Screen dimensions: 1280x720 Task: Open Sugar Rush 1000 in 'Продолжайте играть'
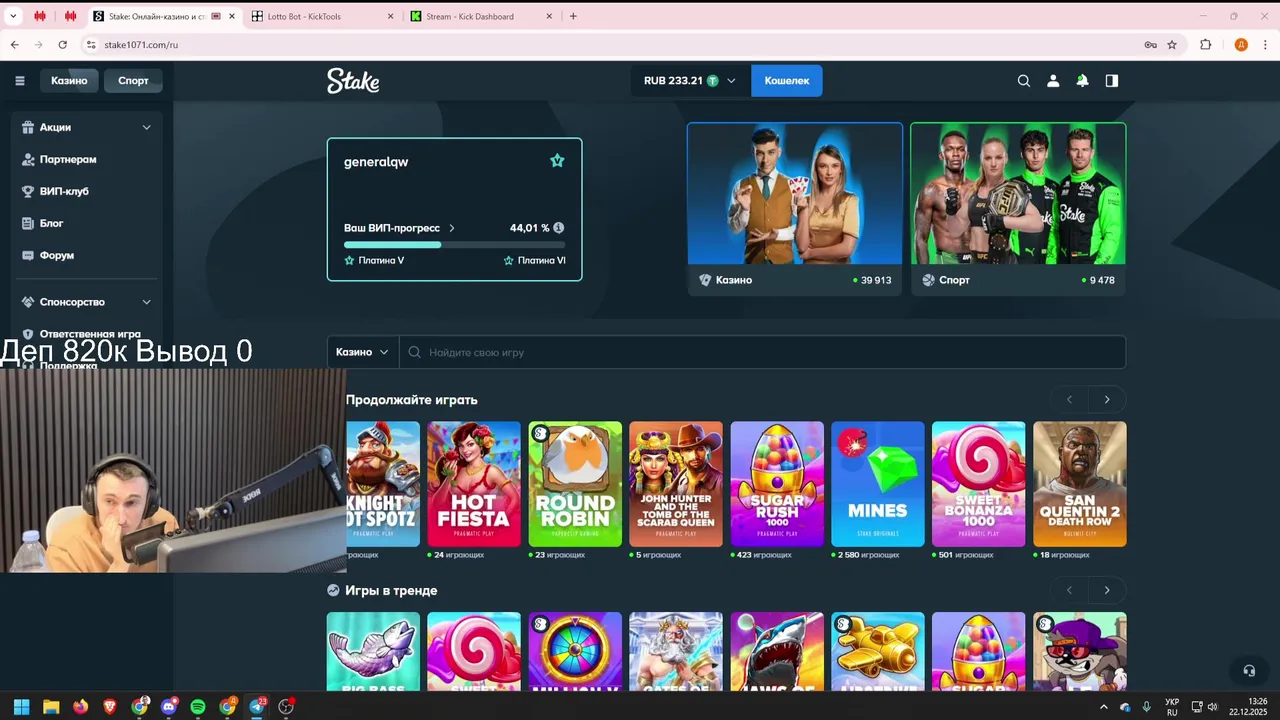[777, 484]
